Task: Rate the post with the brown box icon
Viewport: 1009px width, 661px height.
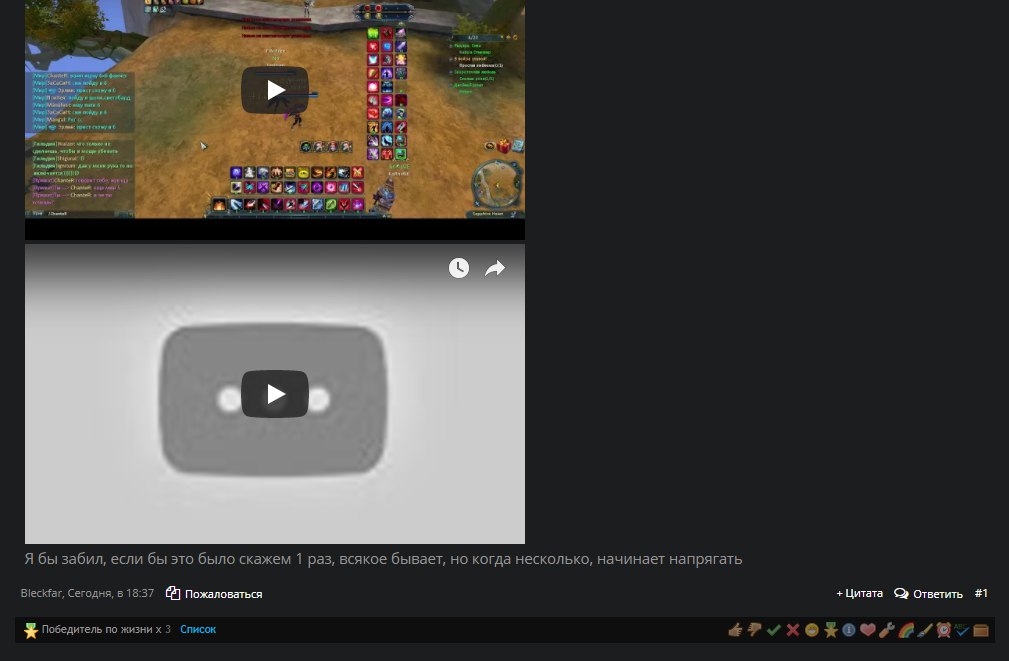Action: 981,630
